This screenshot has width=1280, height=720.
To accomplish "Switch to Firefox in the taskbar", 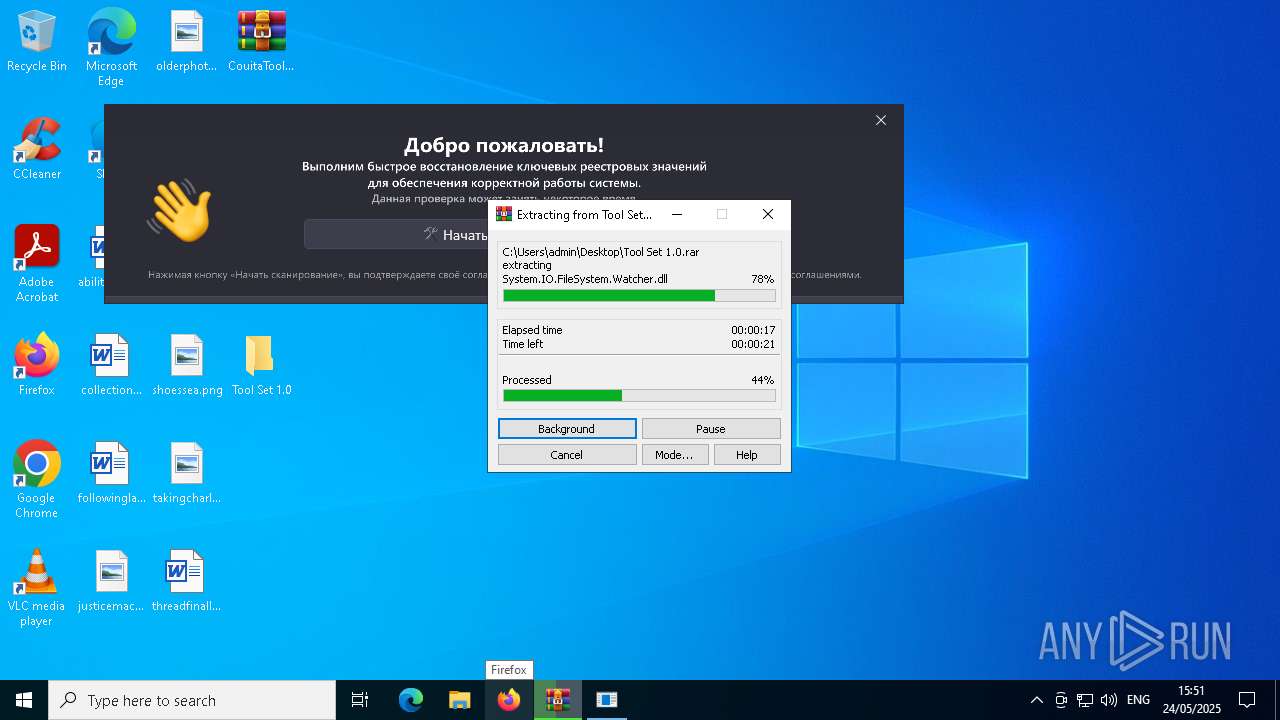I will 509,700.
